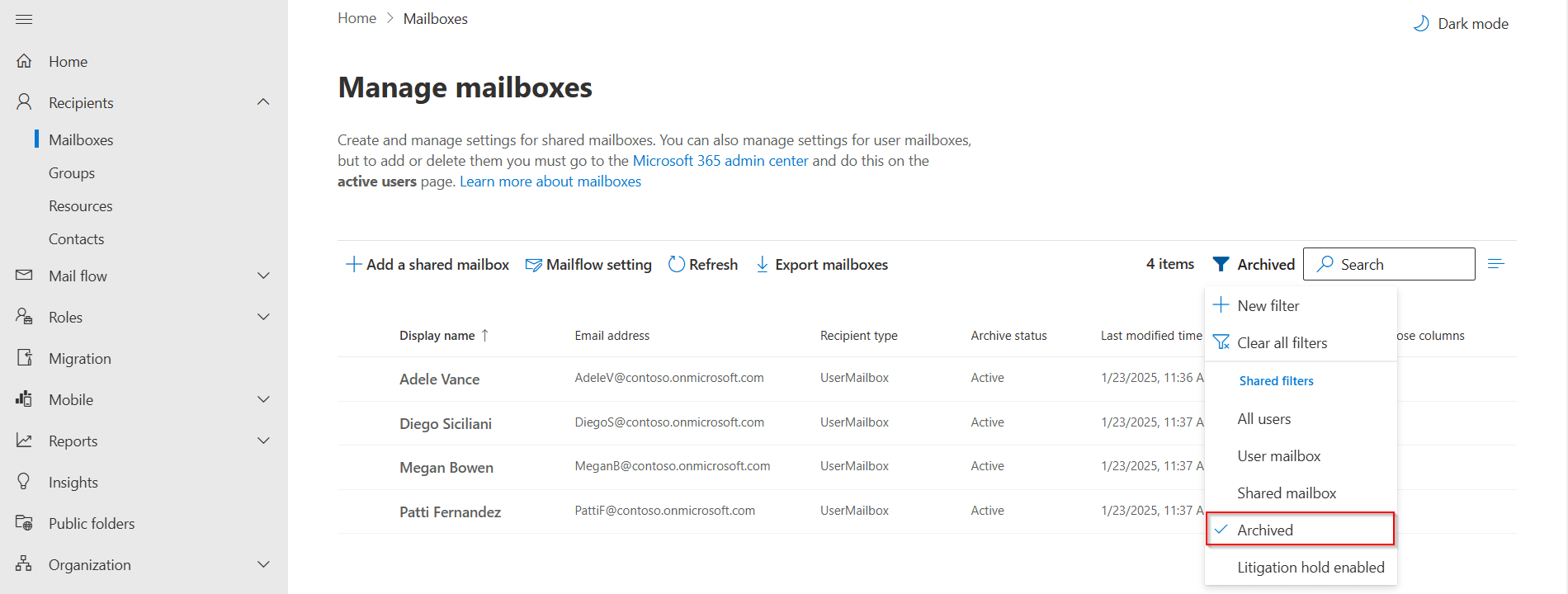1568x594 pixels.
Task: Sort by the Display name column header
Action: [x=437, y=335]
